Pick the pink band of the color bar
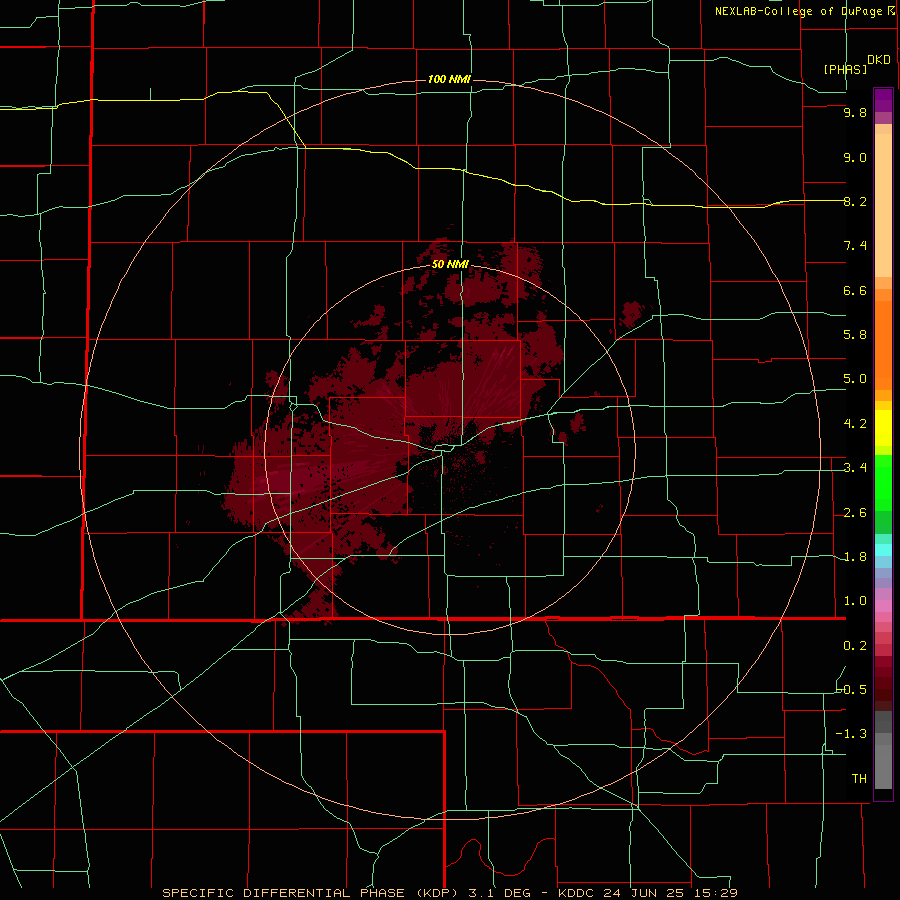Viewport: 900px width, 900px height. coord(883,606)
